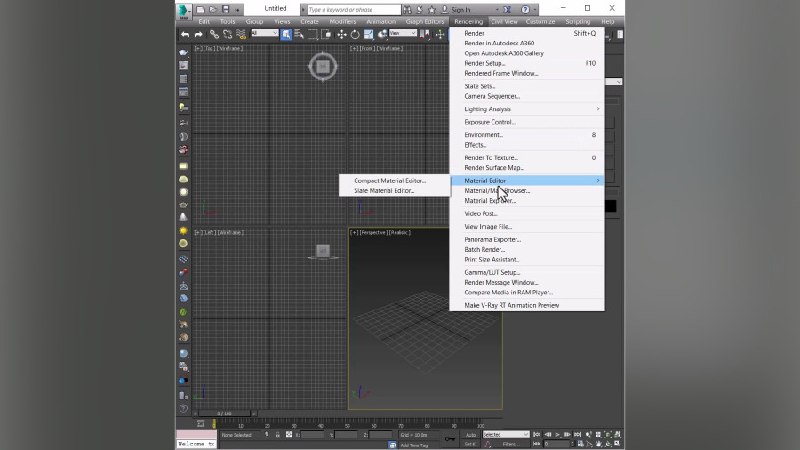Click the X coordinate input field
Viewport: 800px width, 450px height.
[x=313, y=435]
